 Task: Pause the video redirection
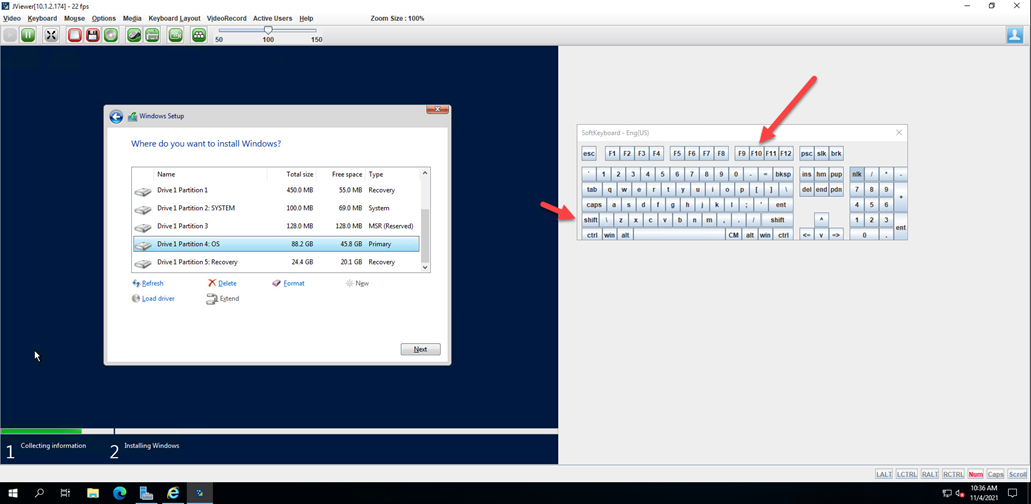[x=28, y=35]
